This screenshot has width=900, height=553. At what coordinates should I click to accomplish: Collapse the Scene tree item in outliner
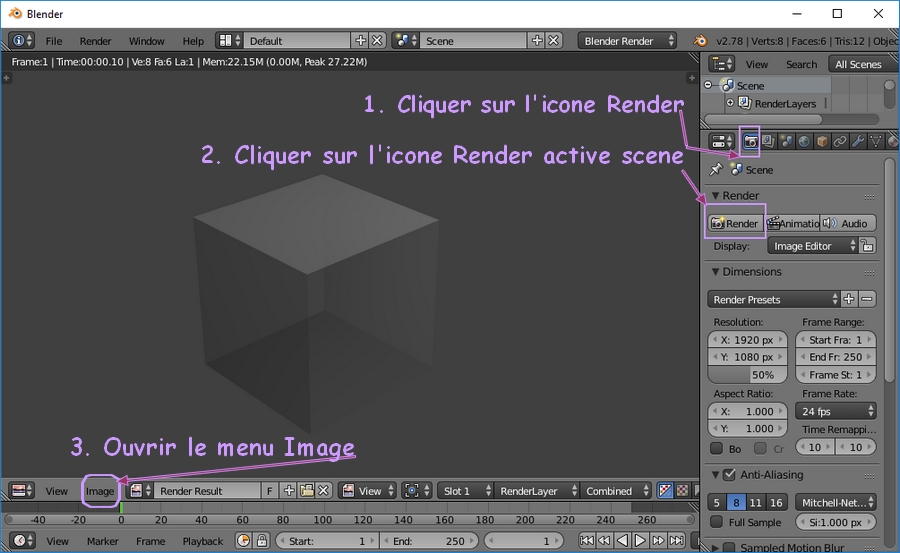pyautogui.click(x=708, y=85)
